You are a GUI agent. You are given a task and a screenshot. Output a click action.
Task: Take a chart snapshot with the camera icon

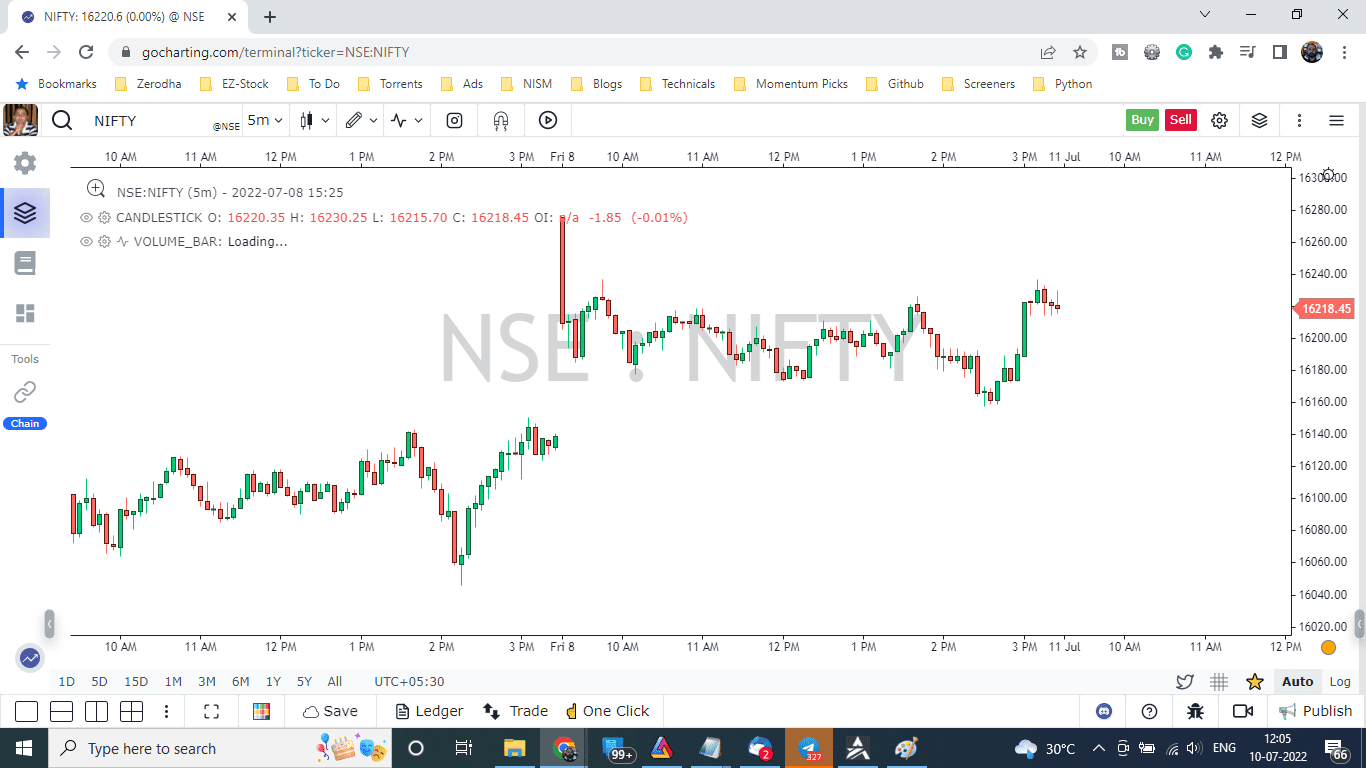(454, 120)
